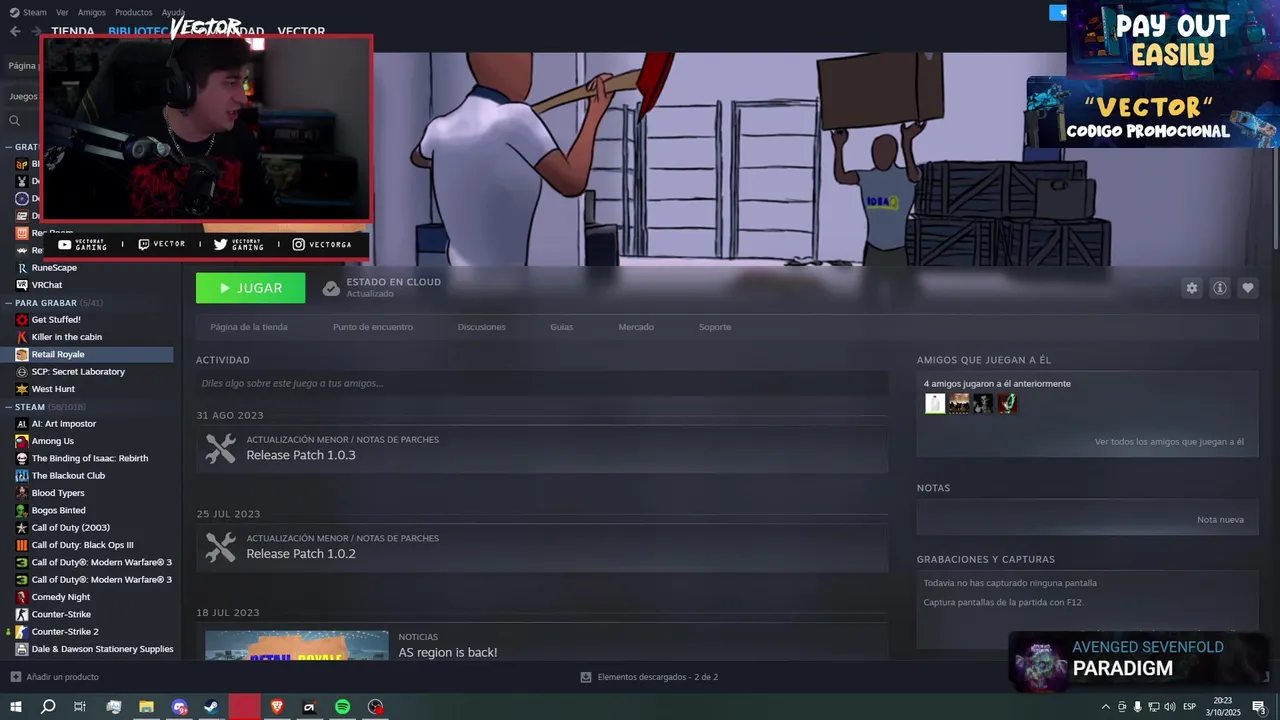The height and width of the screenshot is (720, 1280).
Task: Open game settings gear icon
Action: click(1191, 288)
